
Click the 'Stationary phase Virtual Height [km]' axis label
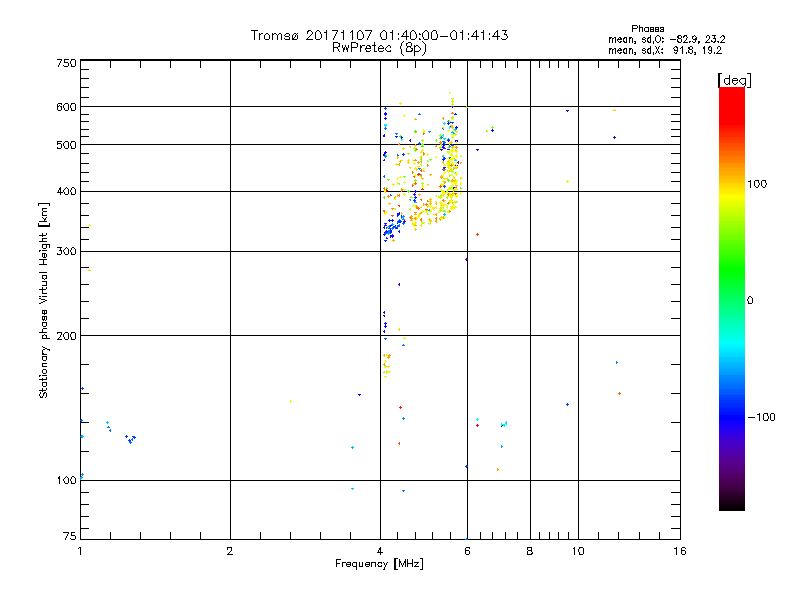43,300
